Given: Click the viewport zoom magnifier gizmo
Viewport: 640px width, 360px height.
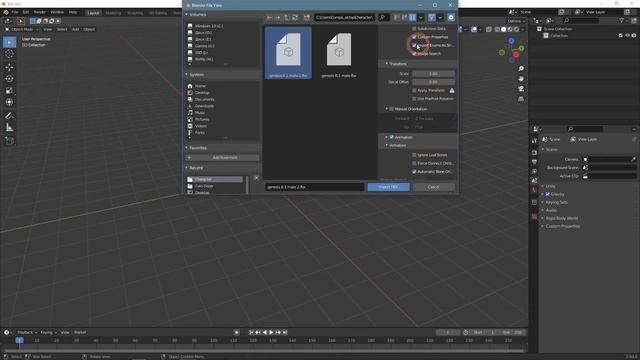Looking at the screenshot, I should (x=521, y=69).
